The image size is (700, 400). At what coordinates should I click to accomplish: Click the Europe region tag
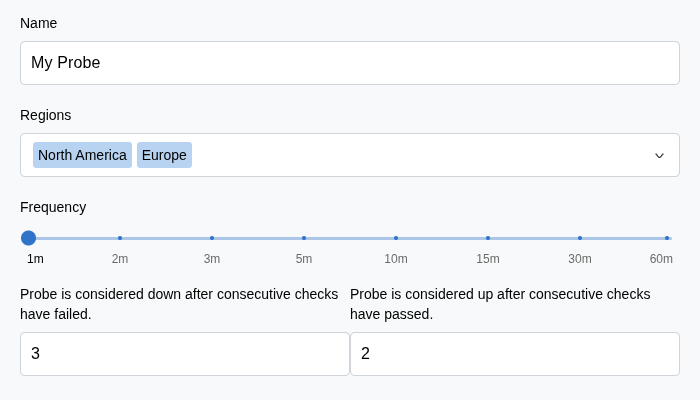164,155
